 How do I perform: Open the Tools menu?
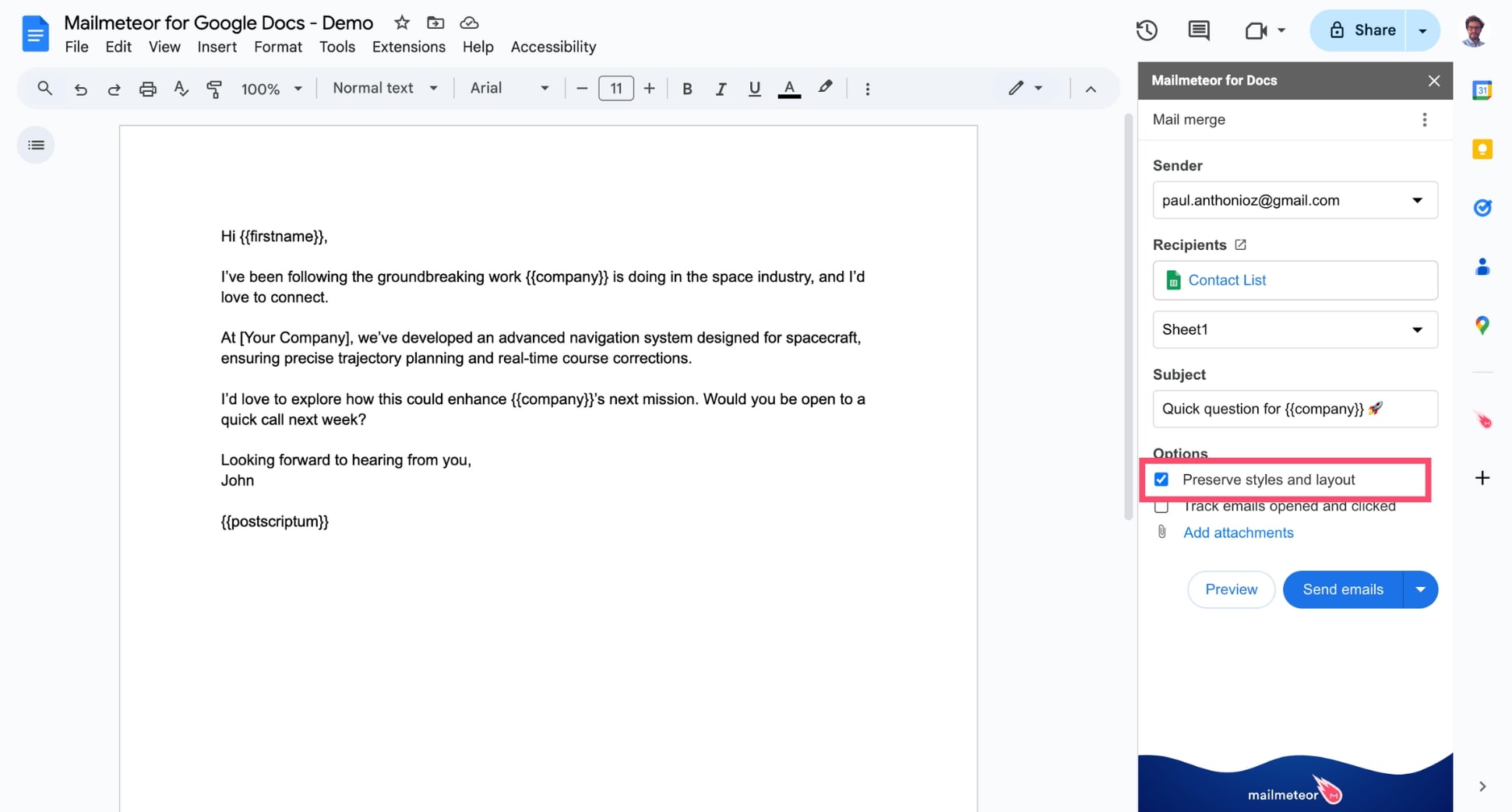337,47
